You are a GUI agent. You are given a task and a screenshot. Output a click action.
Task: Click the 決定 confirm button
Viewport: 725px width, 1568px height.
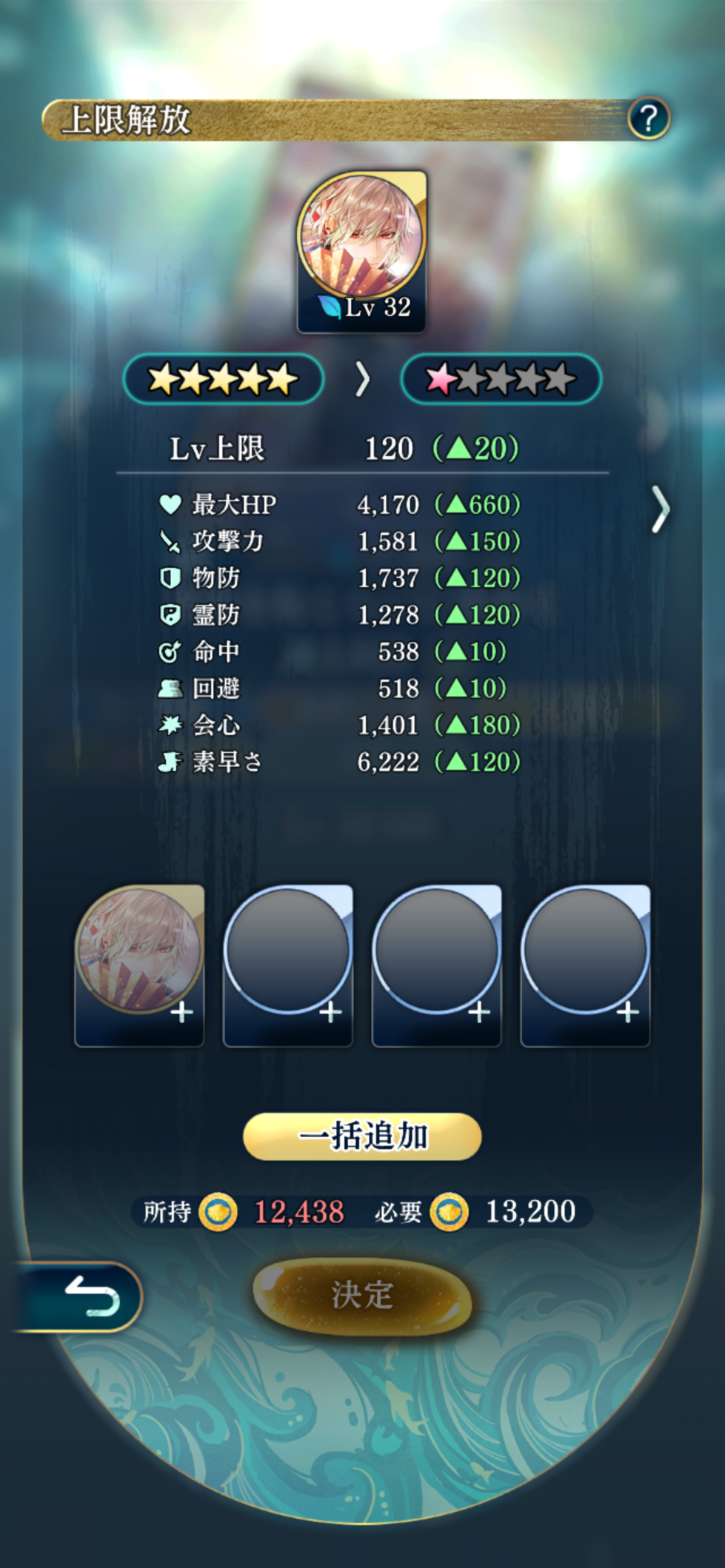pos(362,1296)
